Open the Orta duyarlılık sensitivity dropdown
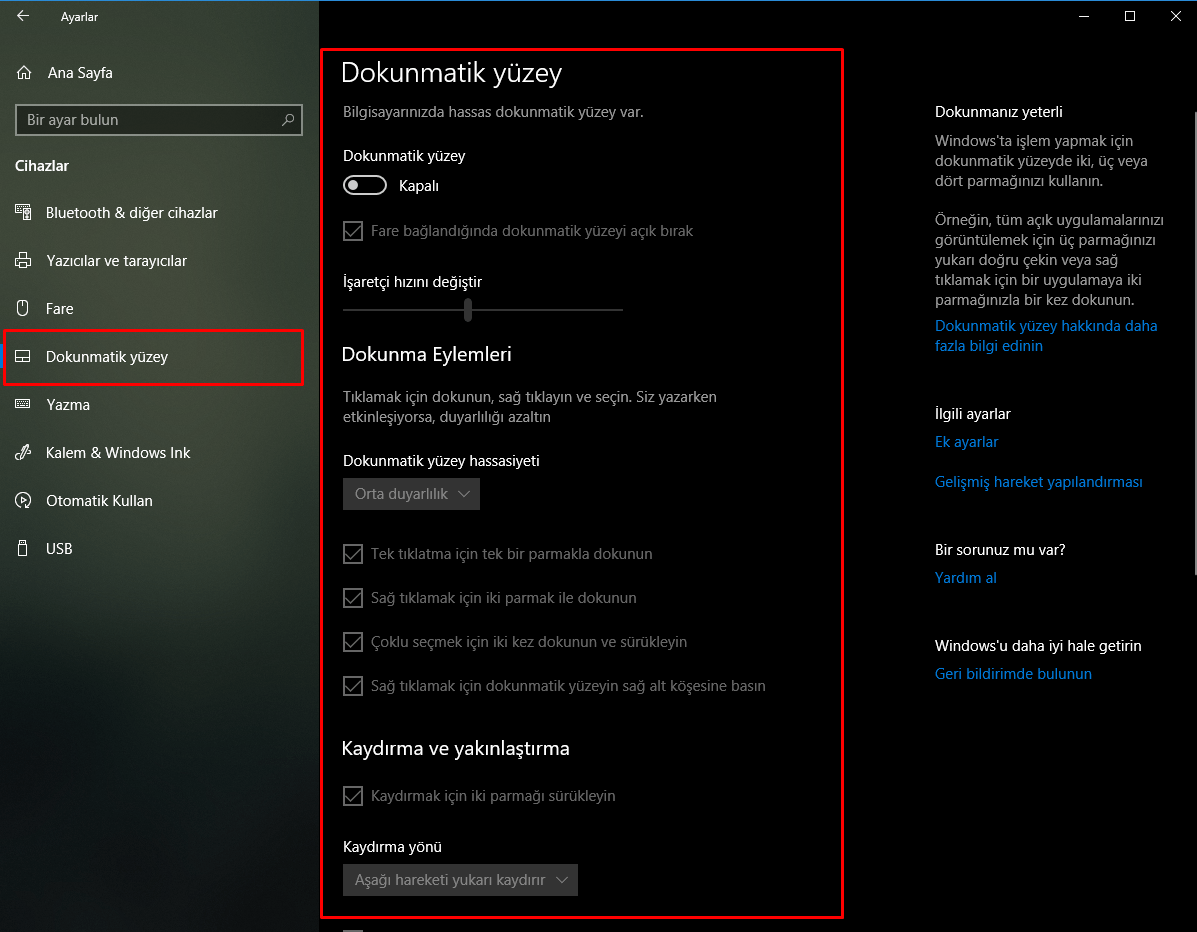1197x932 pixels. (411, 494)
